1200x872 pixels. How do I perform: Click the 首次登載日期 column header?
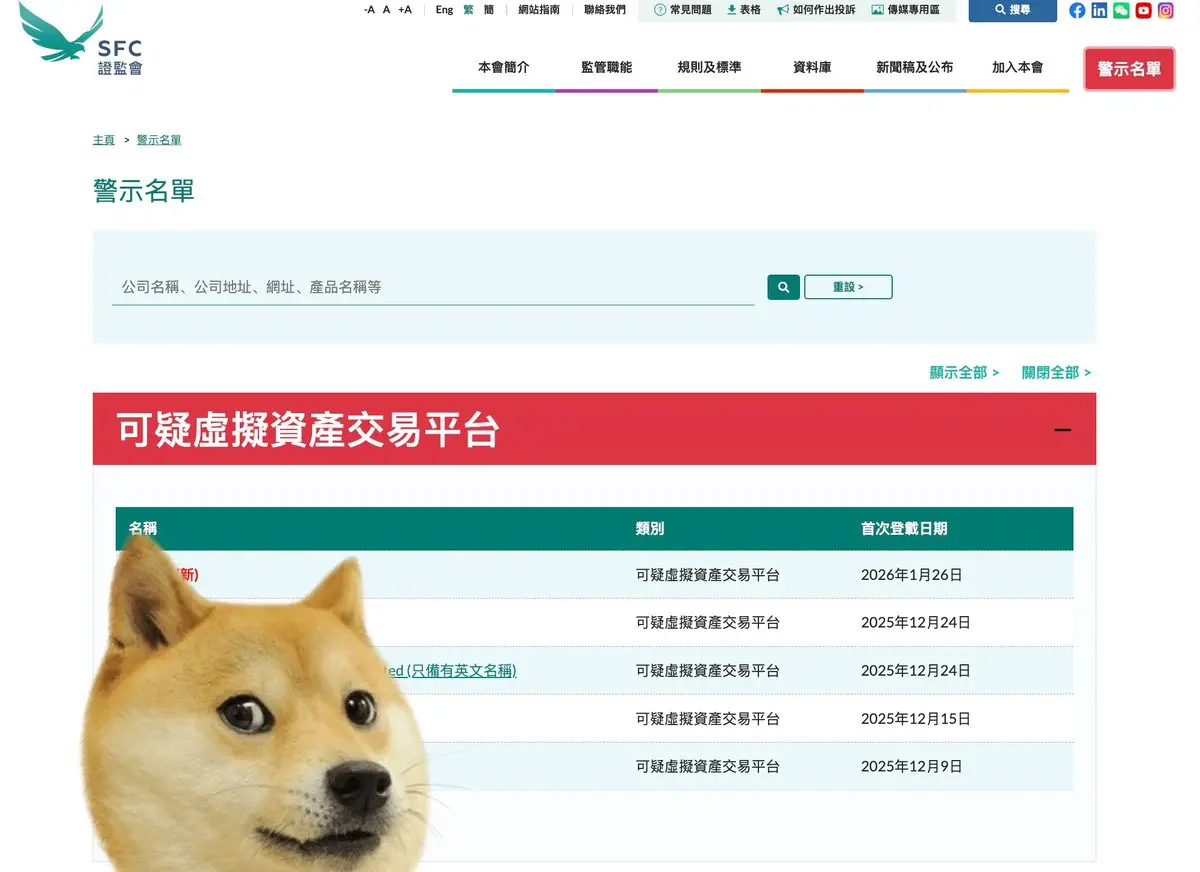click(x=904, y=528)
